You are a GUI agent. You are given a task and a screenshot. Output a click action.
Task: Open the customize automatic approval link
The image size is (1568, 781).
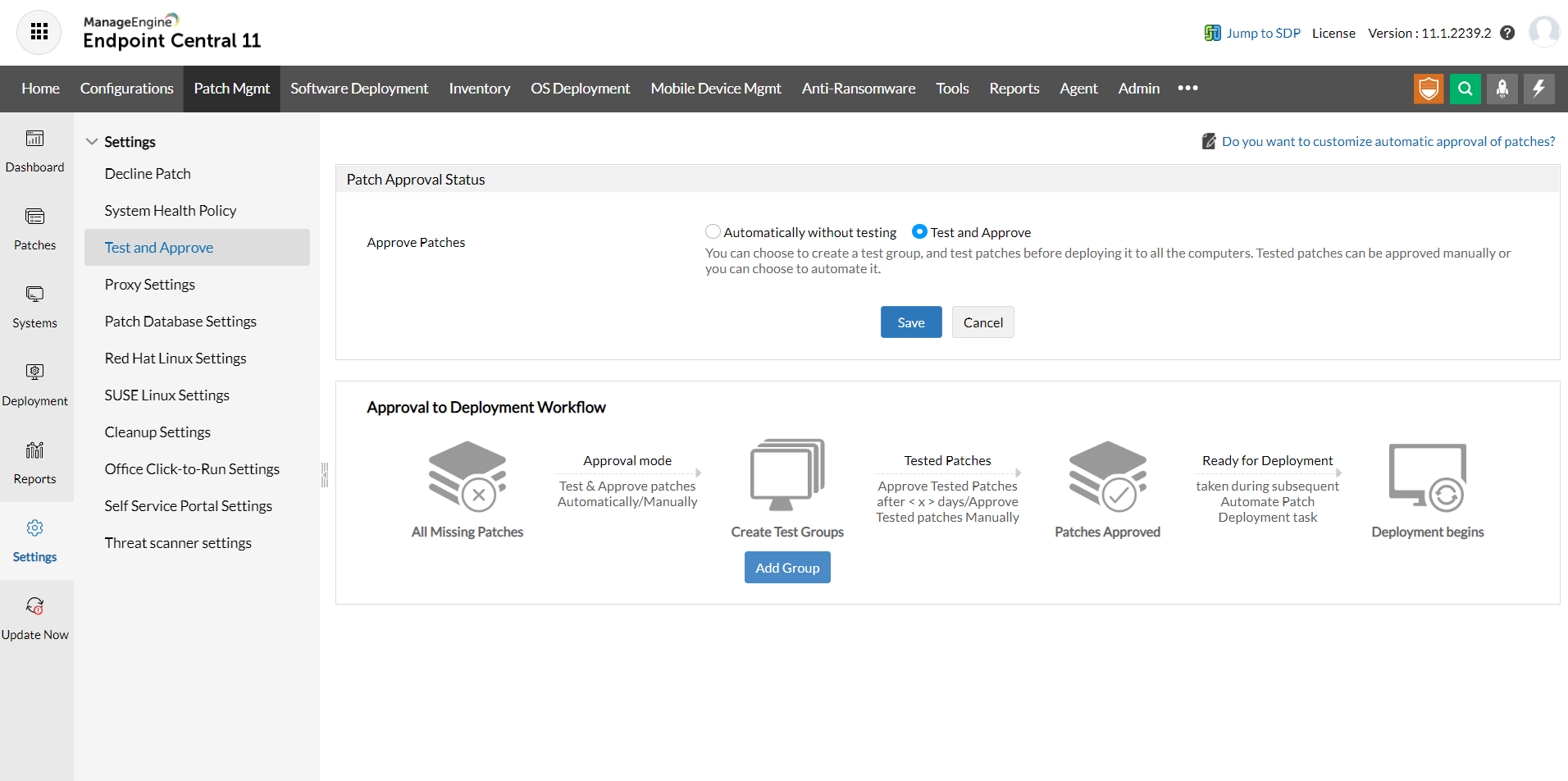tap(1388, 141)
